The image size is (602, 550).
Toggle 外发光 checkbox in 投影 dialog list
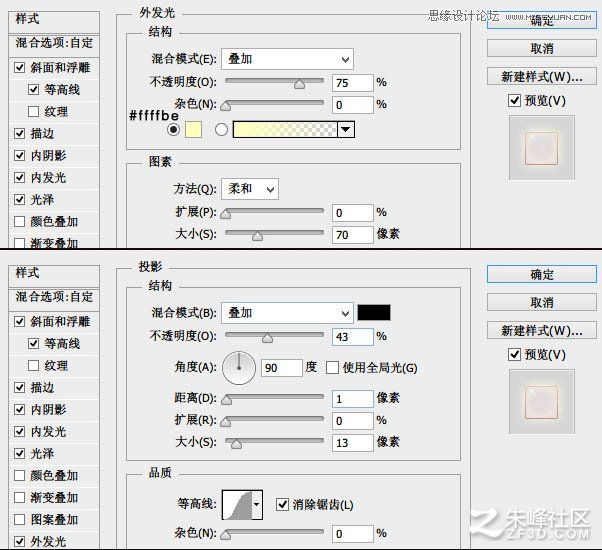tap(20, 542)
